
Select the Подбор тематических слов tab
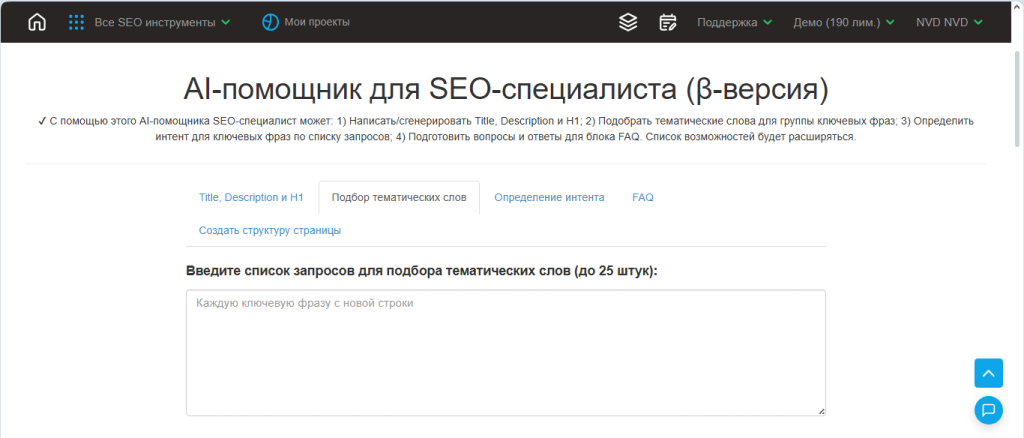coord(399,198)
